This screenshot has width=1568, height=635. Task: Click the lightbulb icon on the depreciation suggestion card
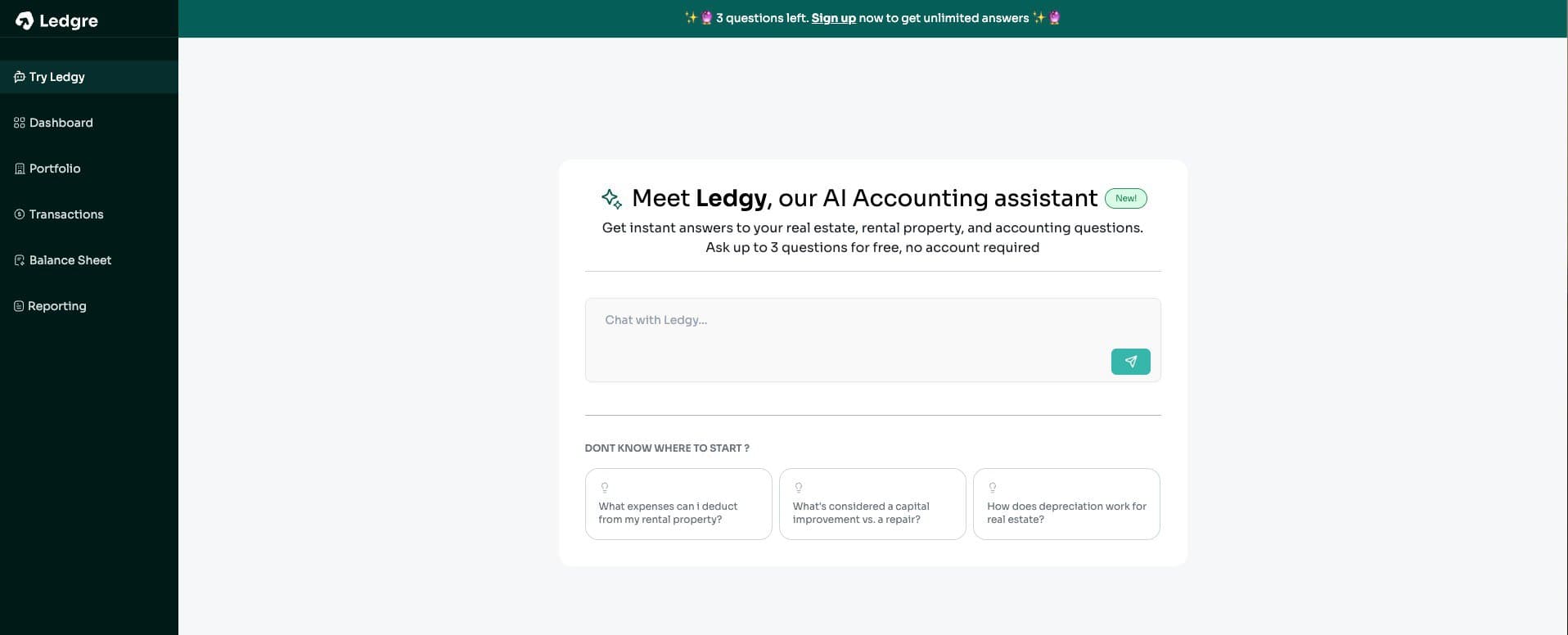coord(994,488)
